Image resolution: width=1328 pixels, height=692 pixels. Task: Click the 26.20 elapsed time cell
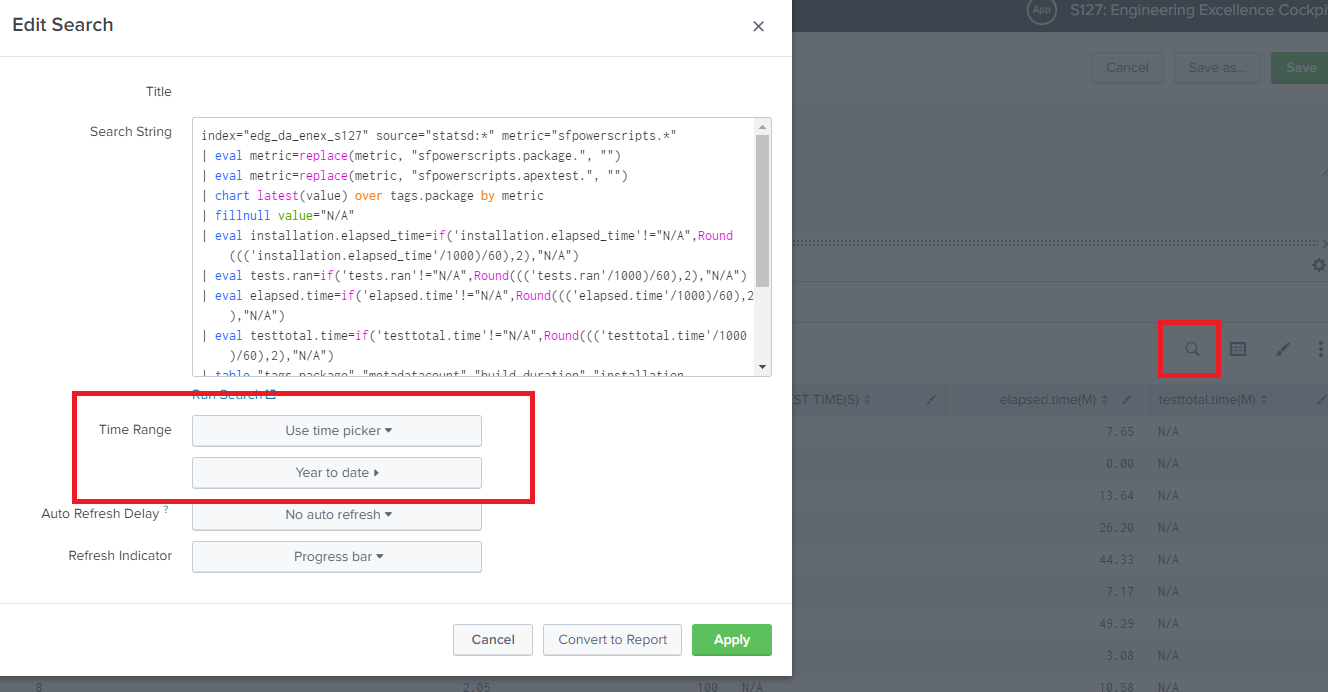click(x=1116, y=528)
